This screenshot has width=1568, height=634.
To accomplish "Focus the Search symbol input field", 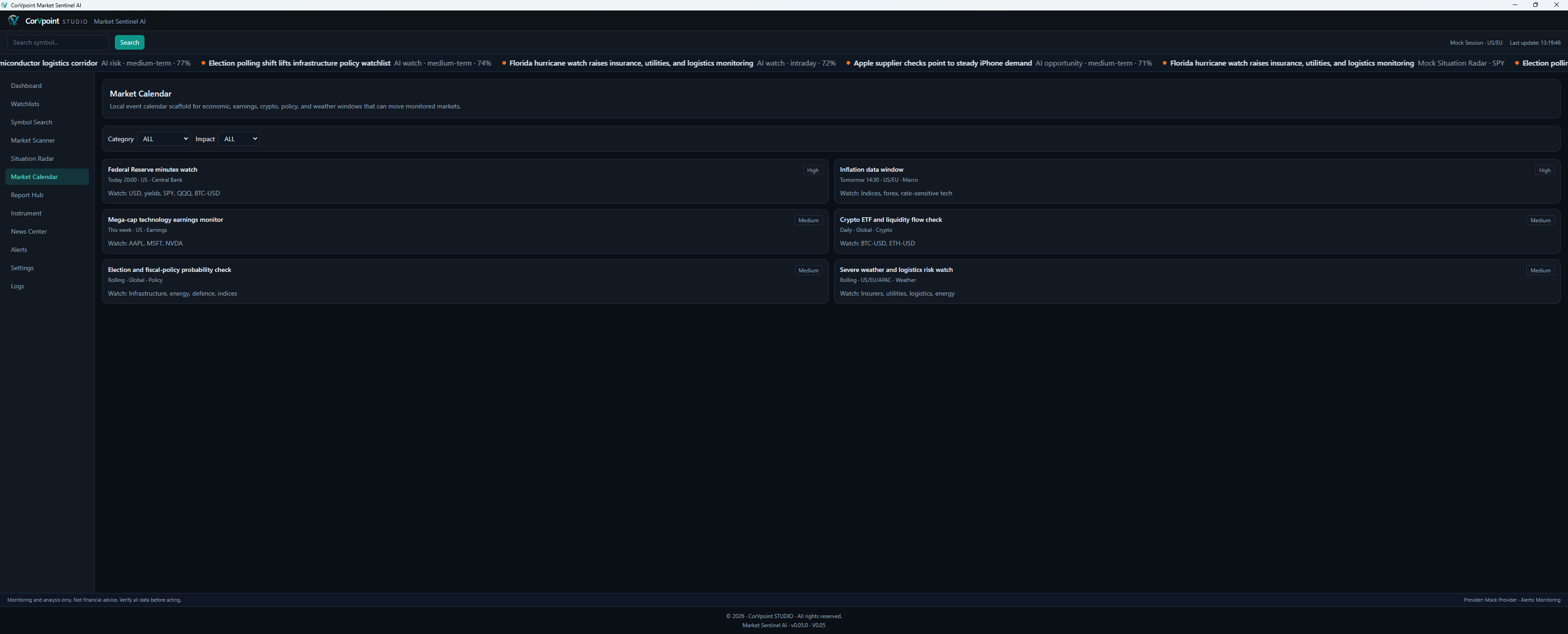I will tap(58, 43).
